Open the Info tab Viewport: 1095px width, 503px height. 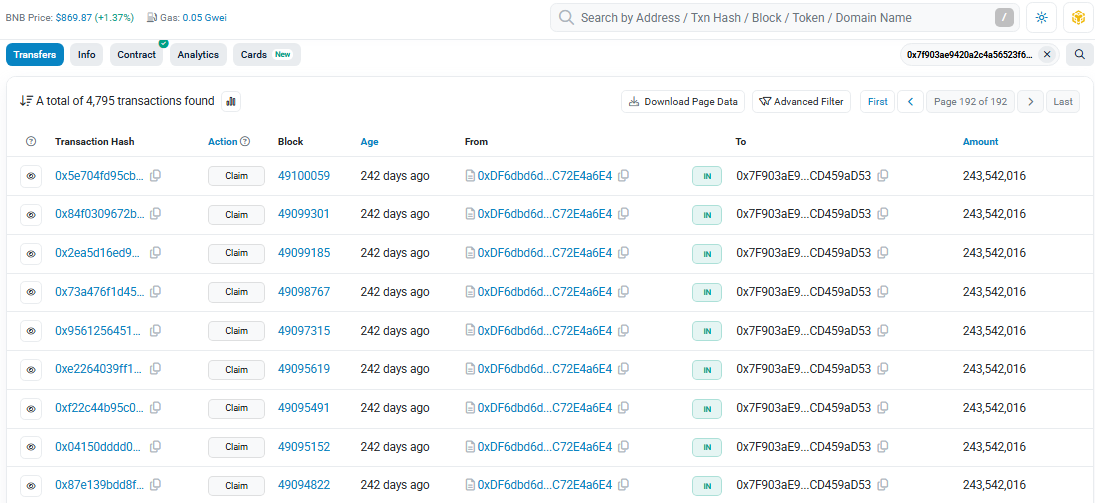tap(87, 54)
